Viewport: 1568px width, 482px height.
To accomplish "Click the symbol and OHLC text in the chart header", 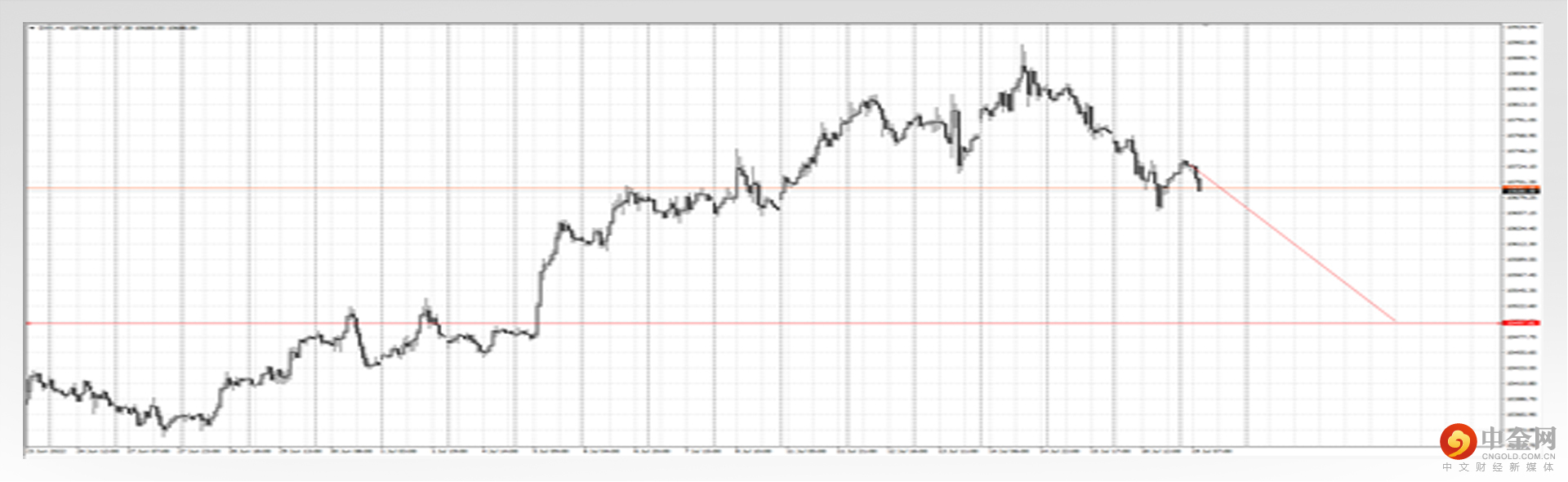I will point(118,29).
